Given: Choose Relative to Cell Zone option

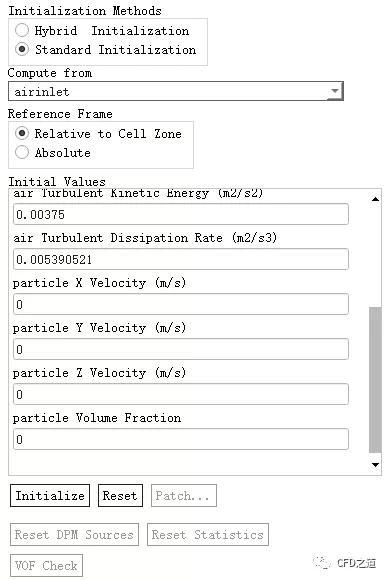Looking at the screenshot, I should click(x=22, y=133).
